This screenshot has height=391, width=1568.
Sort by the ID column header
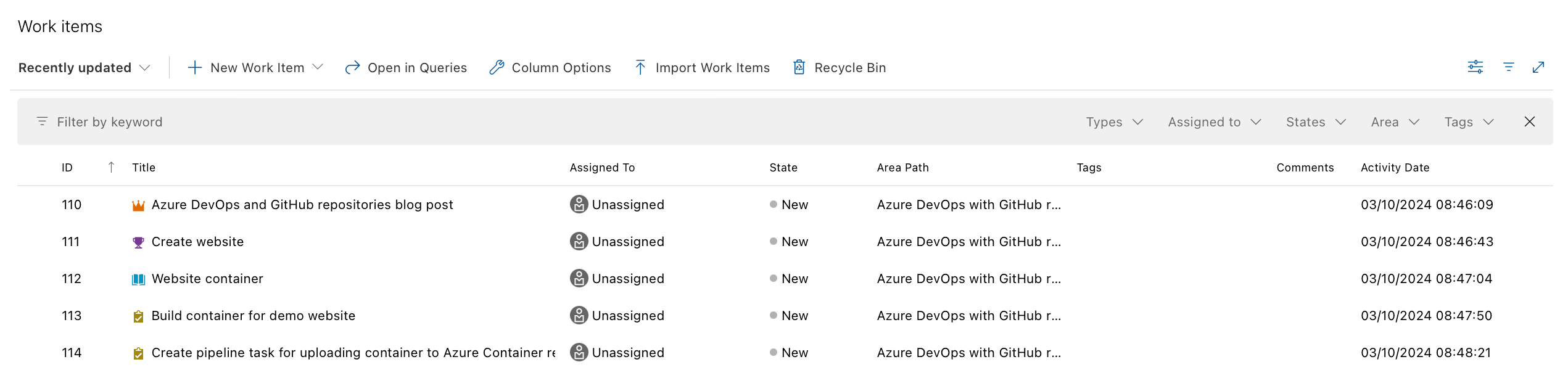(x=67, y=168)
